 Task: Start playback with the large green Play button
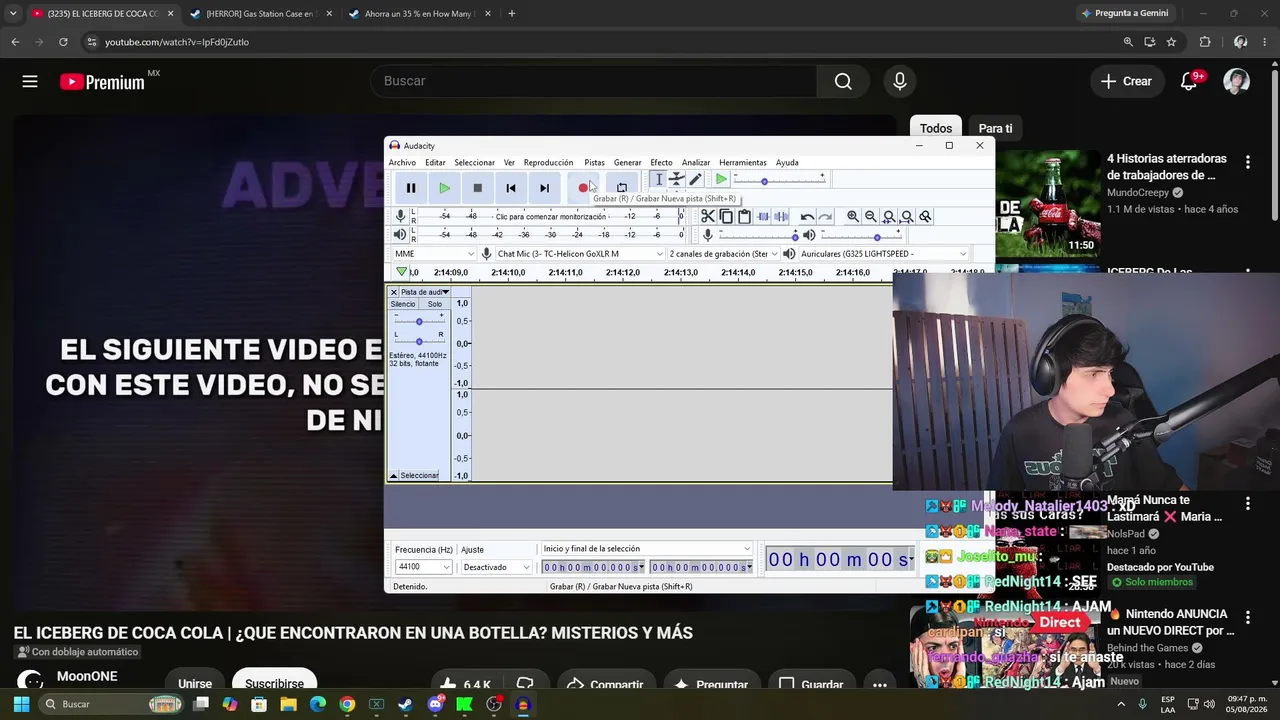pos(444,188)
